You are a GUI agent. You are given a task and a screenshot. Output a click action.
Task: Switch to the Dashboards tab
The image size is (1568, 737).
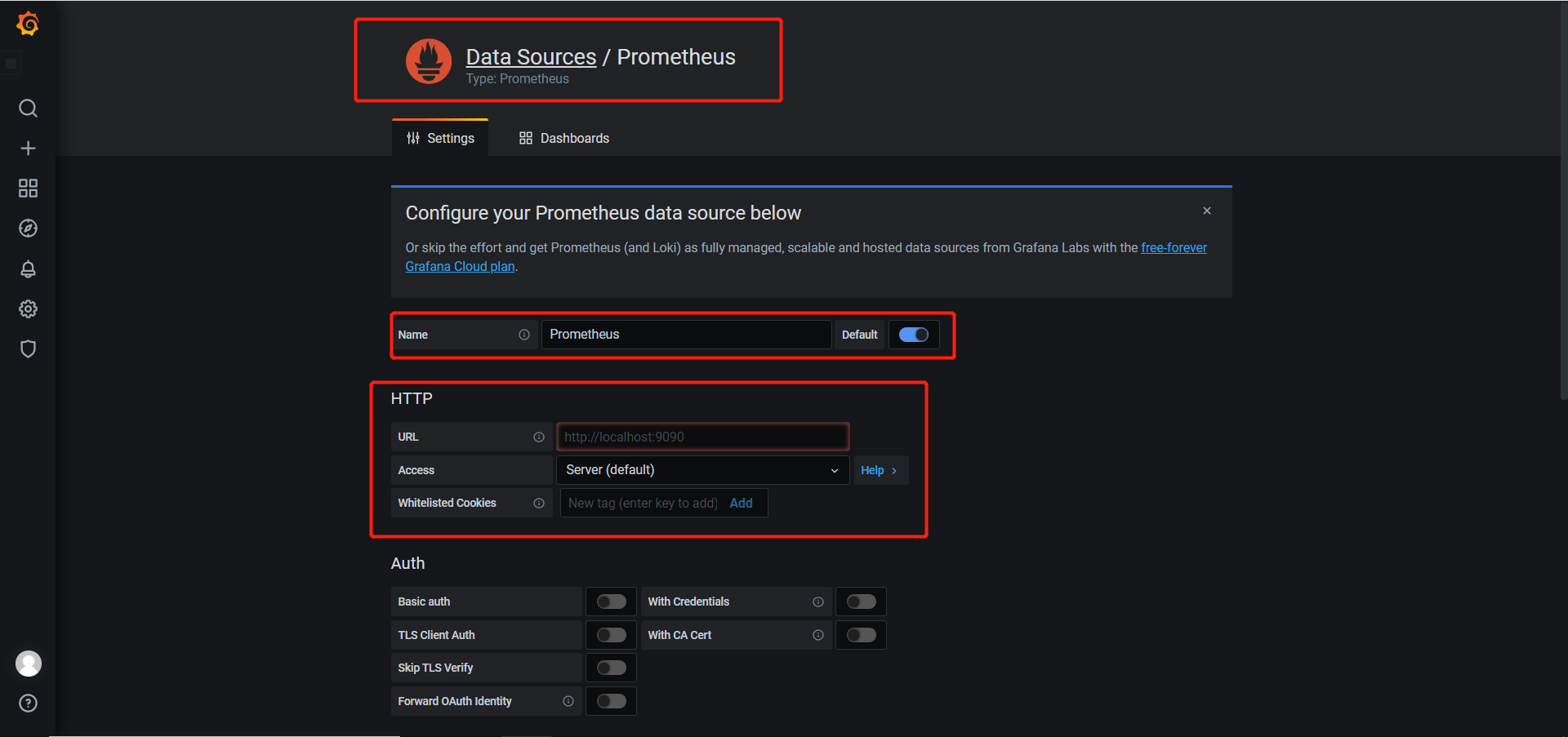click(564, 138)
